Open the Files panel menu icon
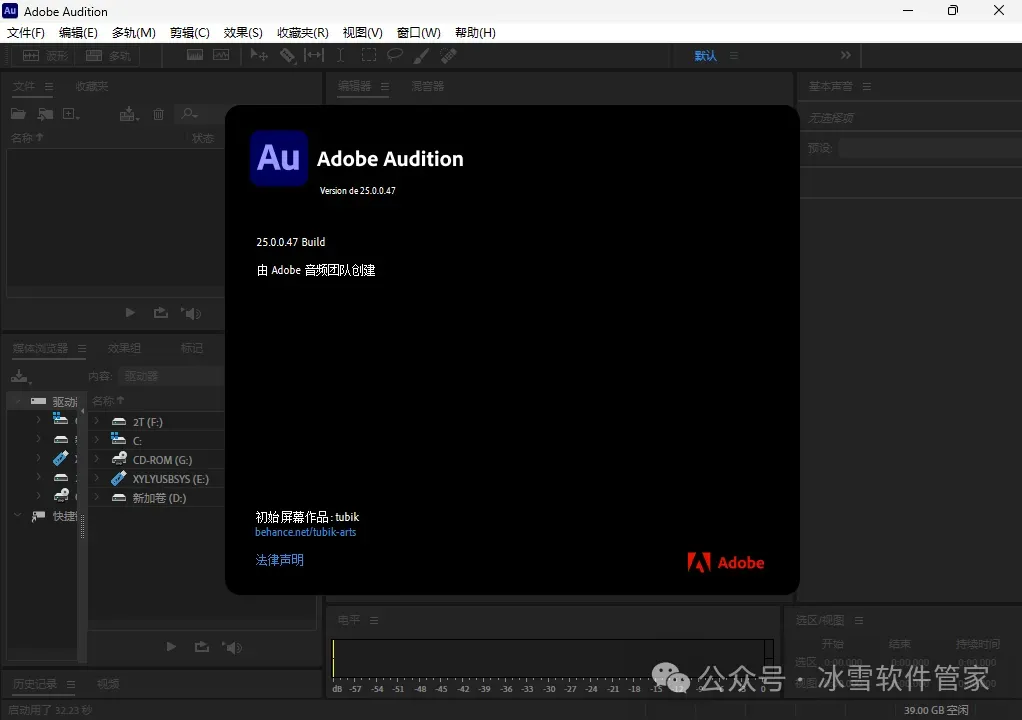1022x720 pixels. 49,86
